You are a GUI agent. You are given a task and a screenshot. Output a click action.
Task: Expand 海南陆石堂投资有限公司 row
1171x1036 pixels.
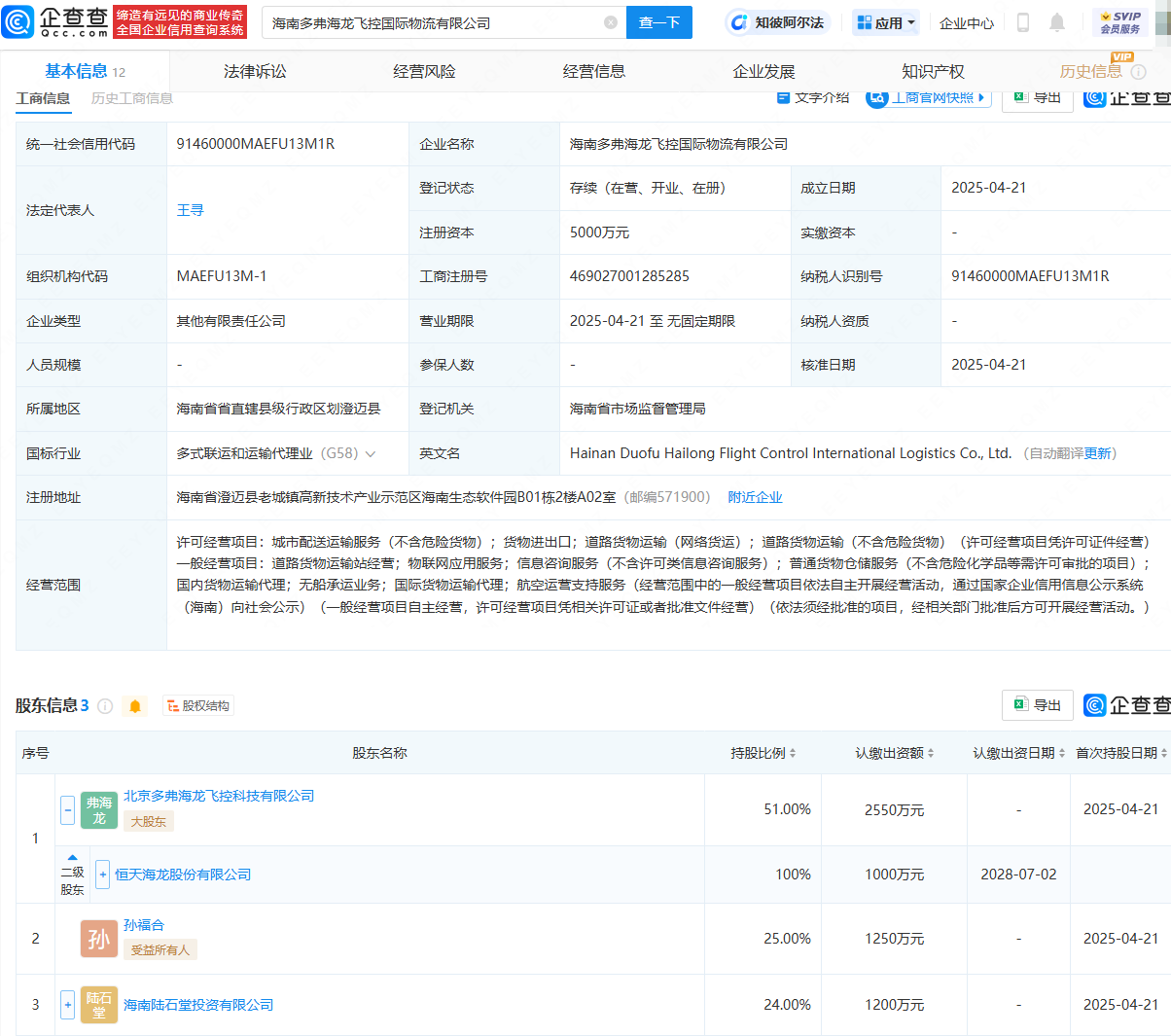pyautogui.click(x=67, y=1005)
